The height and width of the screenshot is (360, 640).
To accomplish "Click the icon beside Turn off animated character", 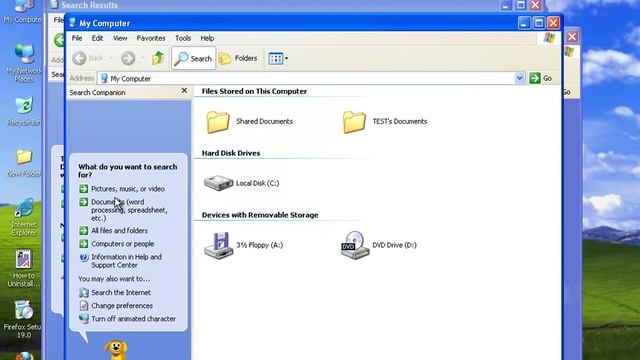I will tap(84, 318).
